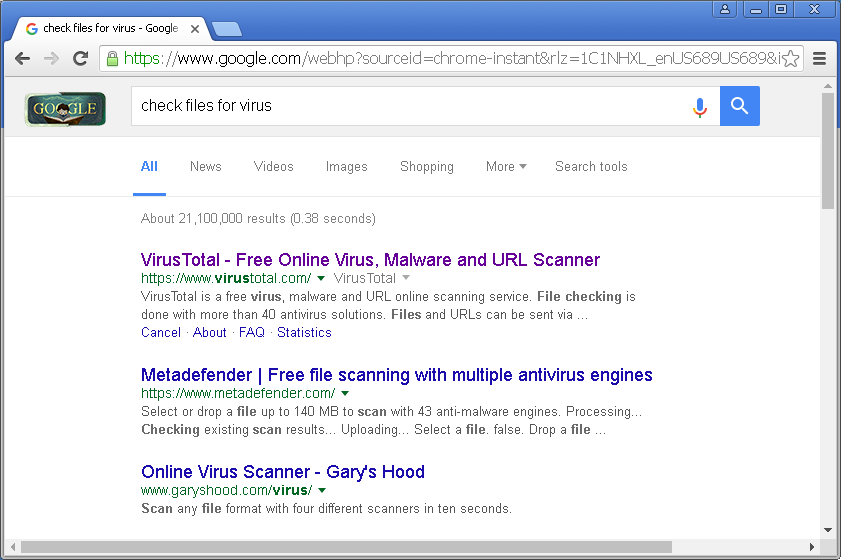
Task: Switch to the Images results tab
Action: coord(346,167)
